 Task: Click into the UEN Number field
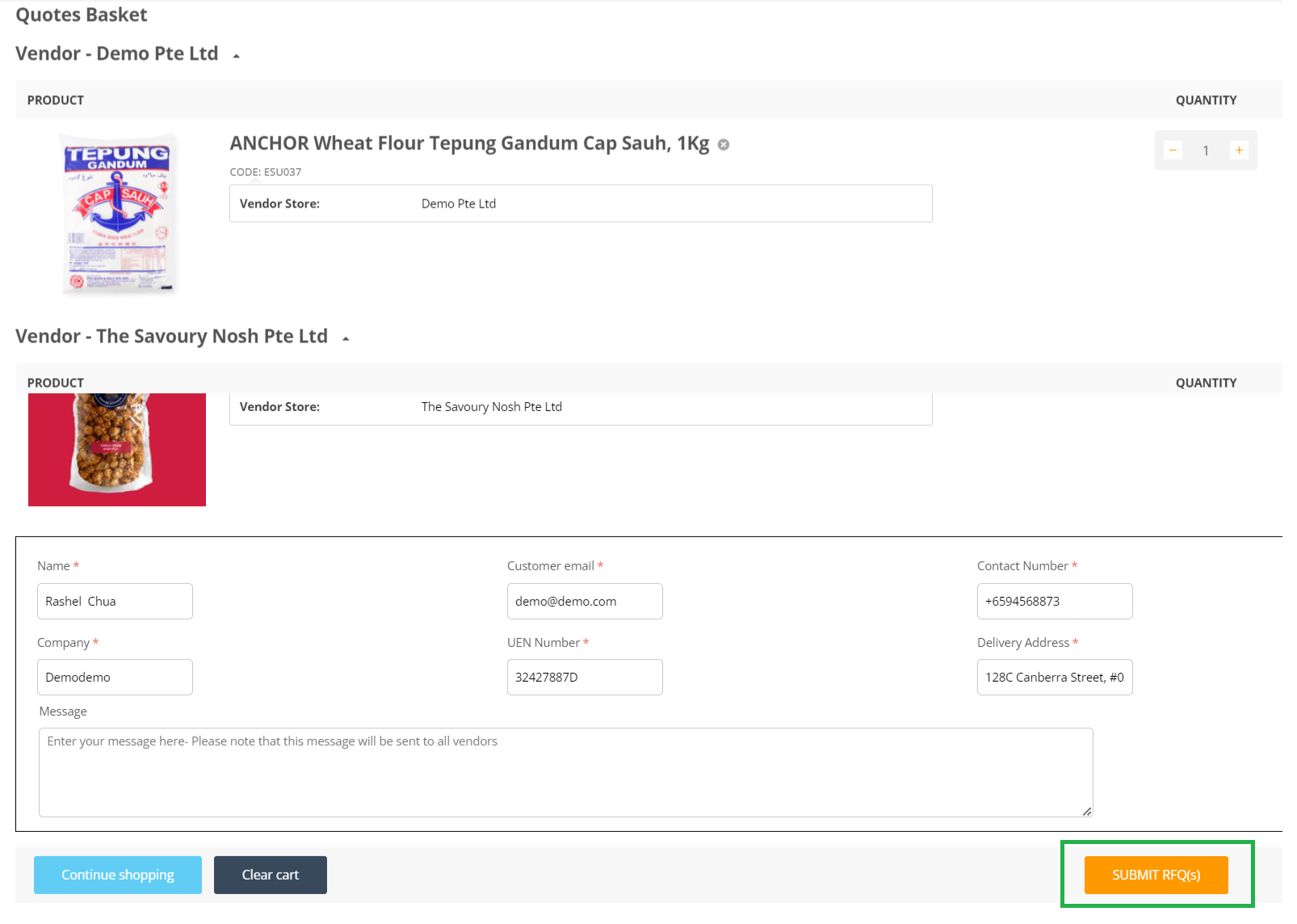585,677
